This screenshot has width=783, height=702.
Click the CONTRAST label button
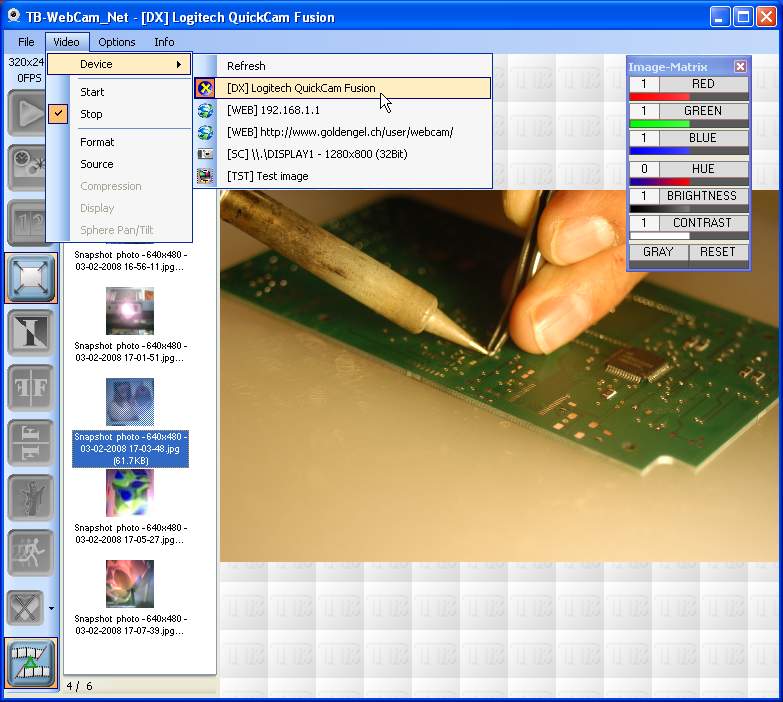[704, 223]
